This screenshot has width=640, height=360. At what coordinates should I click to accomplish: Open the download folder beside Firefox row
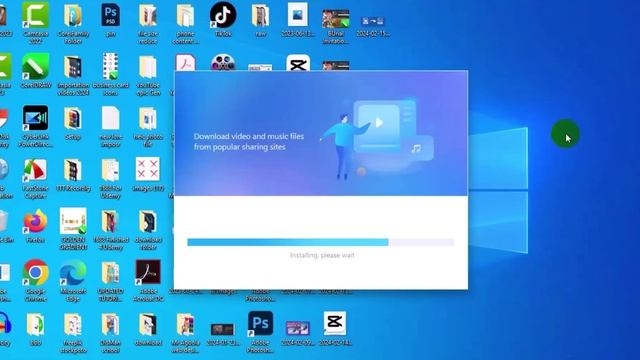point(148,222)
